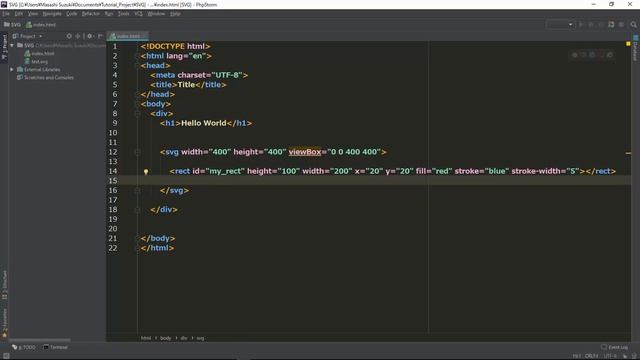Select Scratches and Consoles in project tree
640x360 pixels.
click(x=45, y=78)
